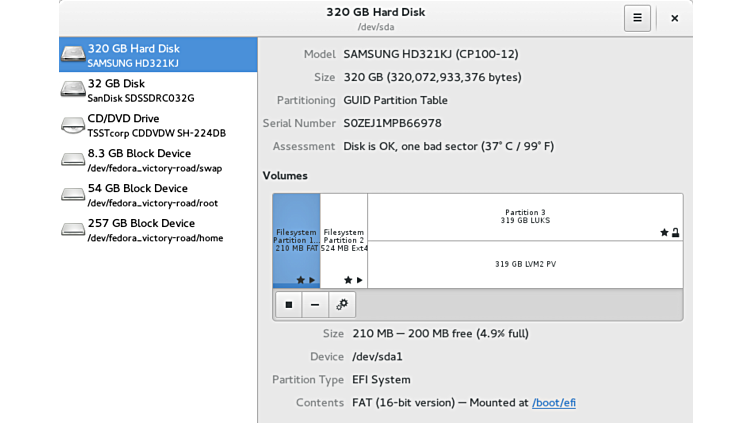Open the 257 GB home block device
The height and width of the screenshot is (423, 752).
[158, 230]
